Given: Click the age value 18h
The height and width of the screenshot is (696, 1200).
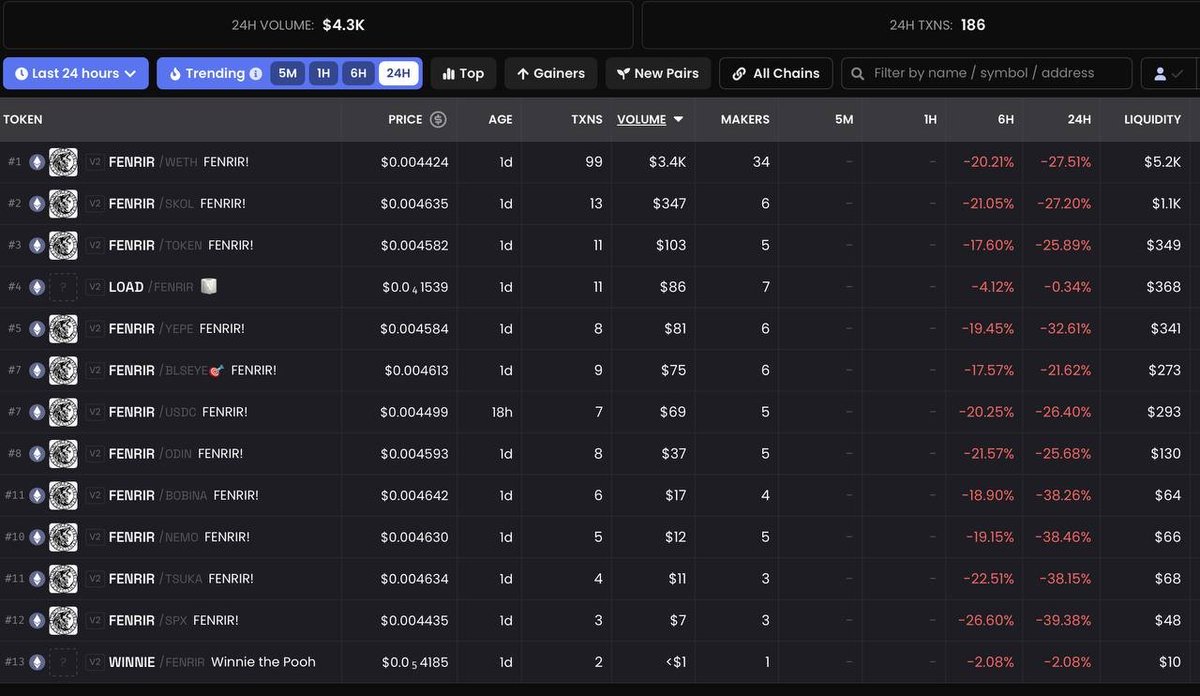Looking at the screenshot, I should [x=503, y=412].
